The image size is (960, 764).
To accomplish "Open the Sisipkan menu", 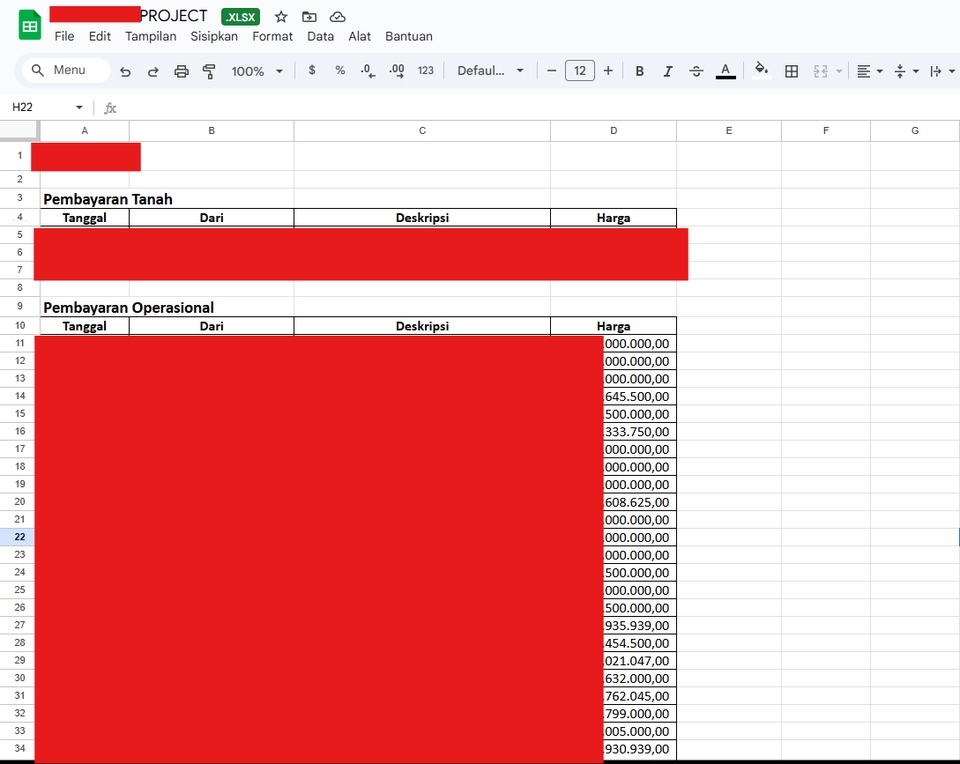I will point(214,36).
